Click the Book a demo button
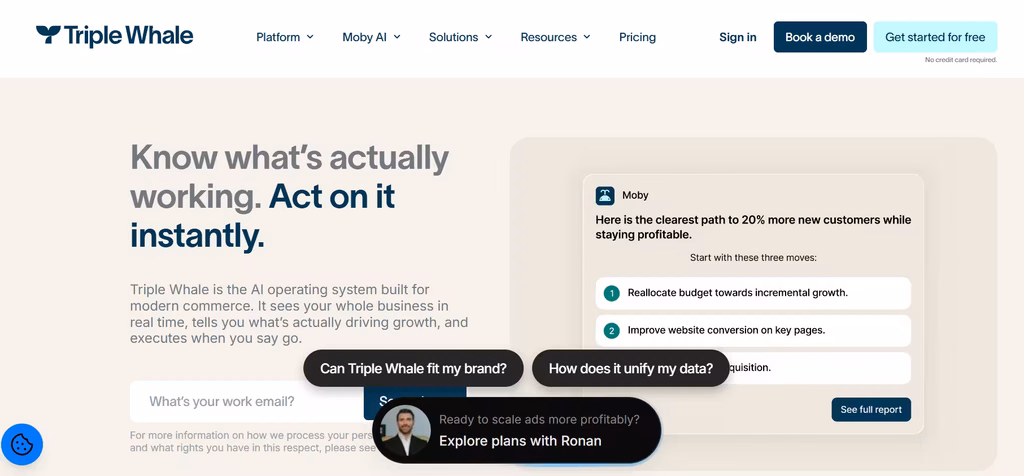The height and width of the screenshot is (476, 1024). point(820,37)
